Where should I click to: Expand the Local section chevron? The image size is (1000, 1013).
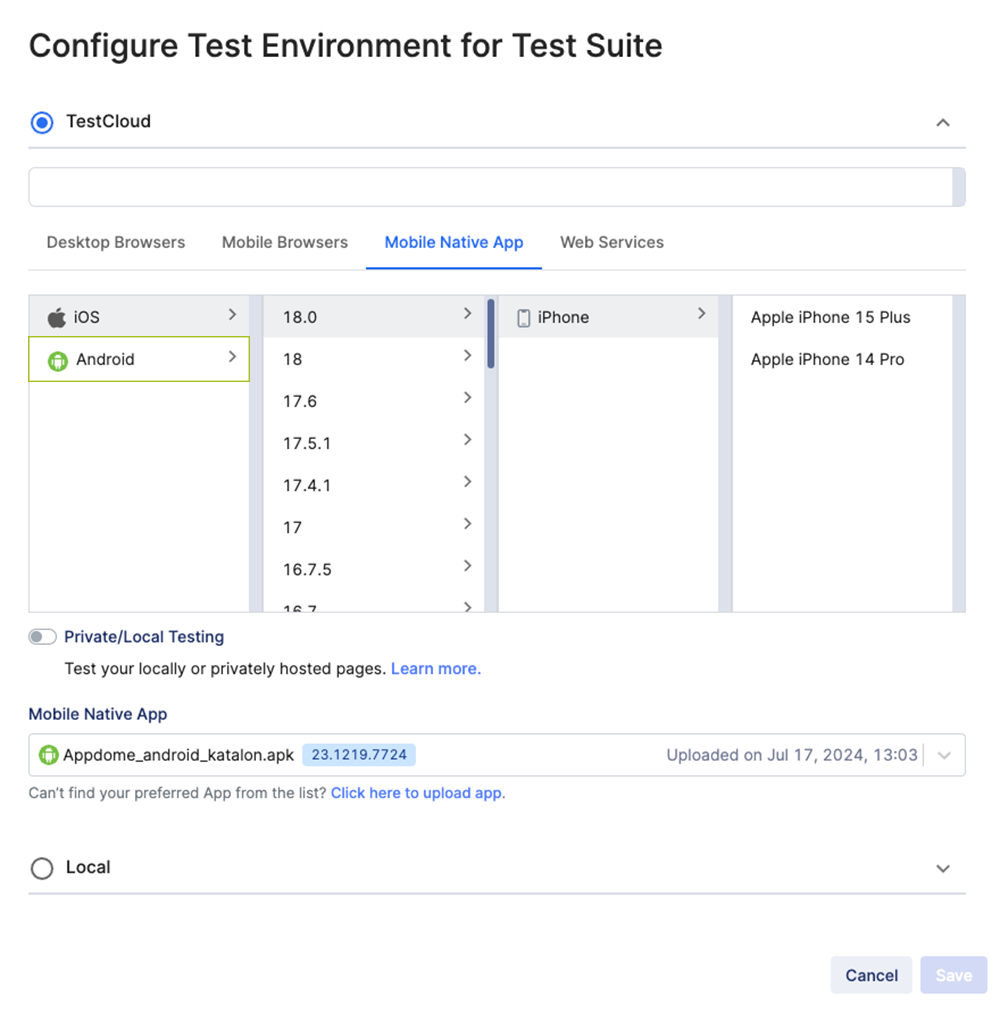tap(942, 868)
